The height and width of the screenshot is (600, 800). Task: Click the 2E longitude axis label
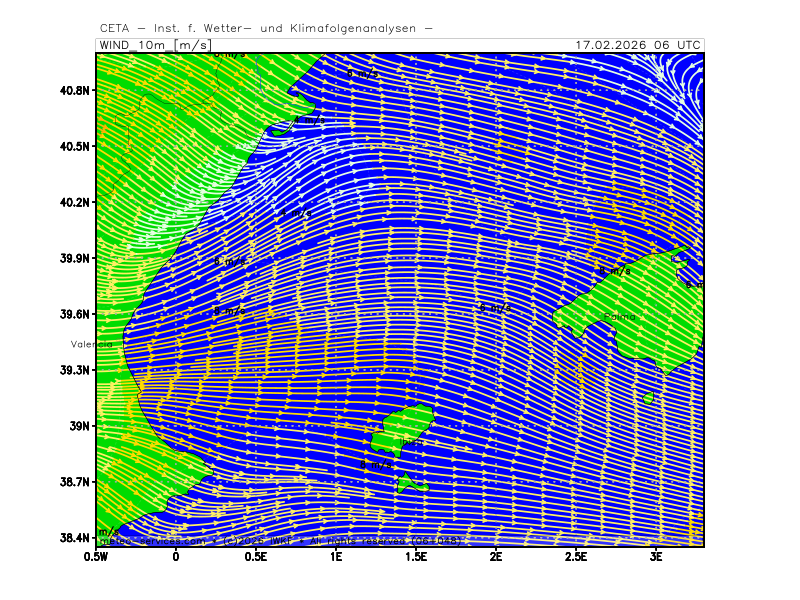(x=496, y=556)
